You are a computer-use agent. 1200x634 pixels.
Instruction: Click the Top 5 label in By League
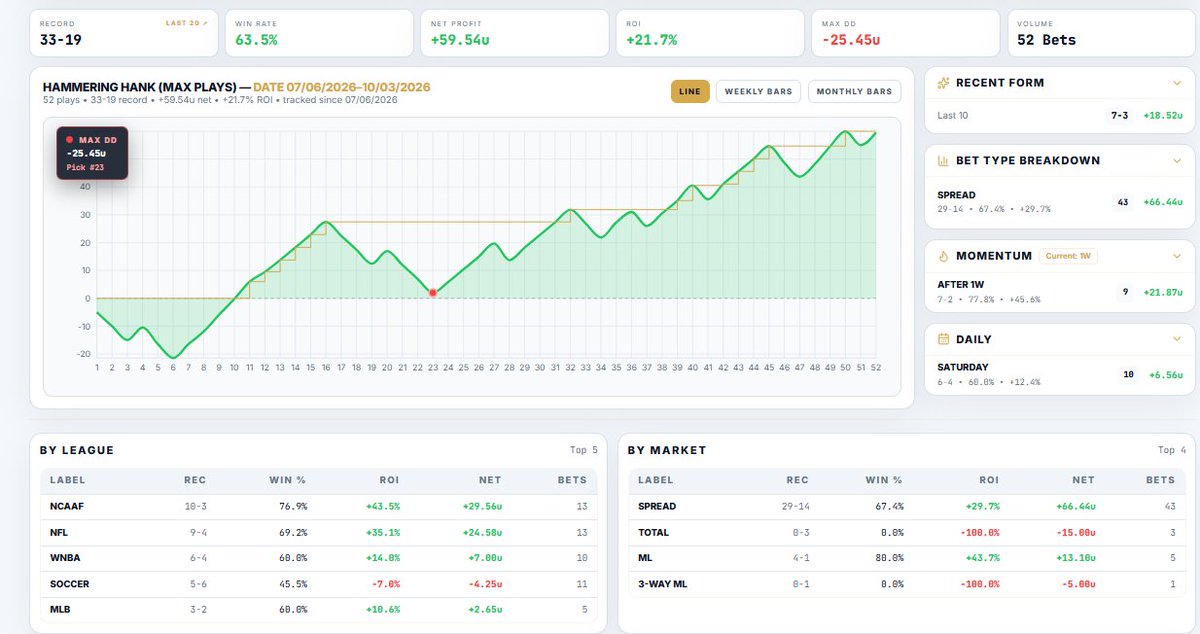click(x=584, y=450)
